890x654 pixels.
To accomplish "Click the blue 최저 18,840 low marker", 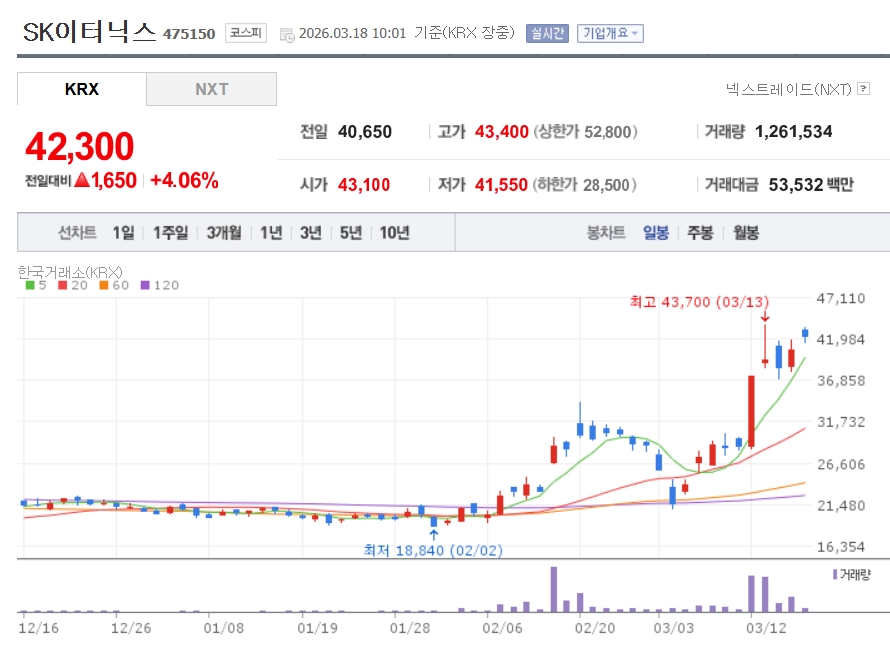I will pos(433,535).
